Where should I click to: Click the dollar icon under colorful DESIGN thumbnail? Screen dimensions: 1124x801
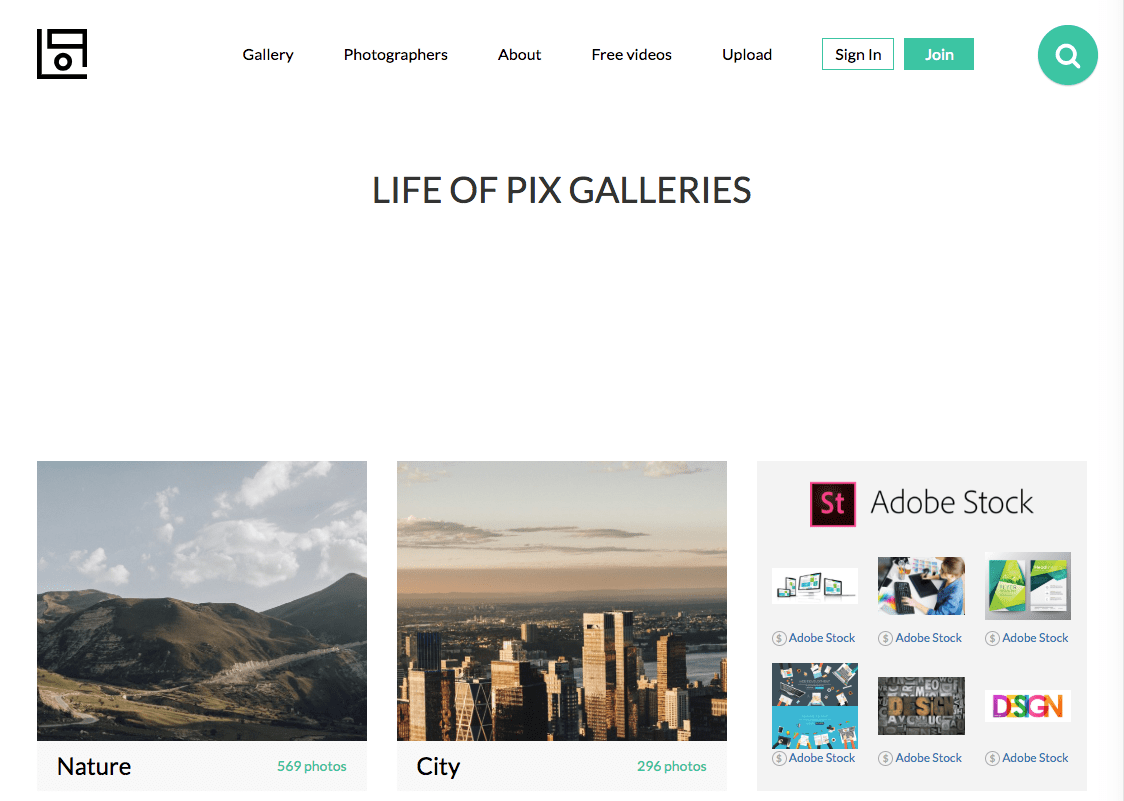992,758
